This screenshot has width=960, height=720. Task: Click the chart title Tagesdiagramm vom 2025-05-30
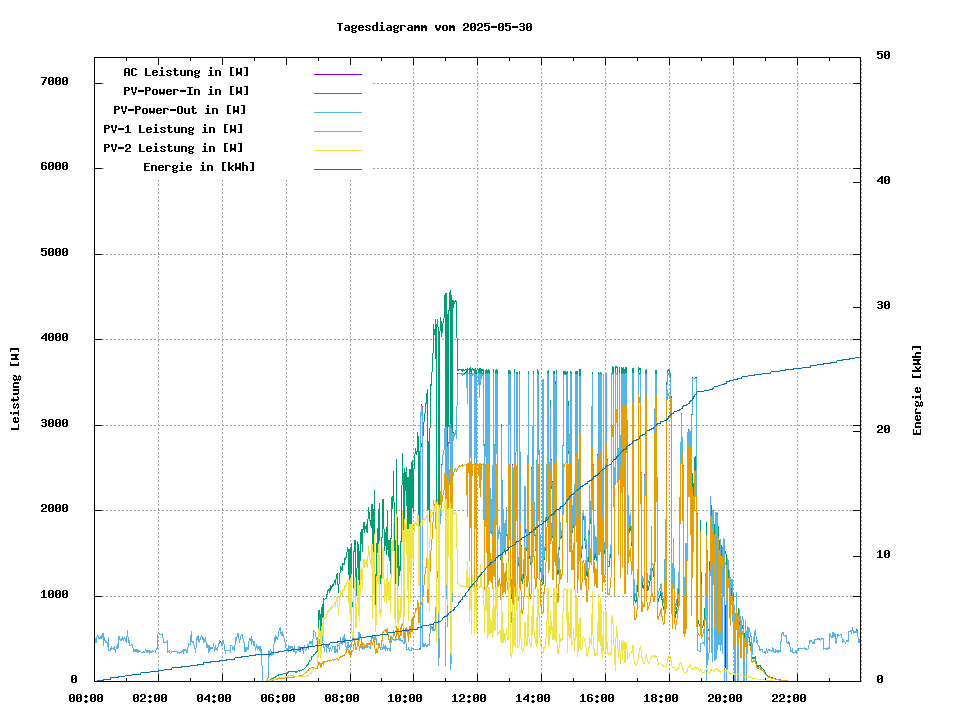pyautogui.click(x=434, y=27)
